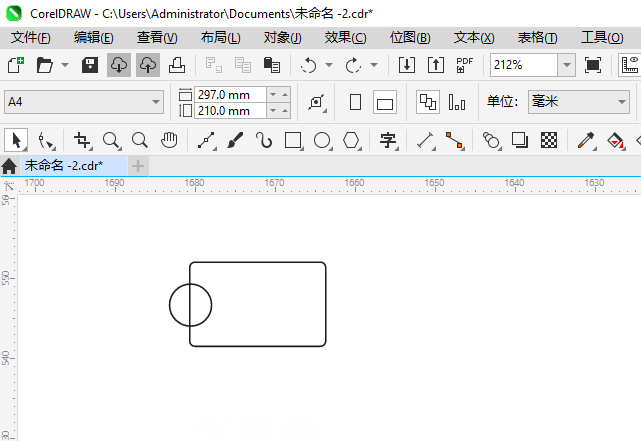
Task: Select the LiveSketch curve tool
Action: pos(264,141)
